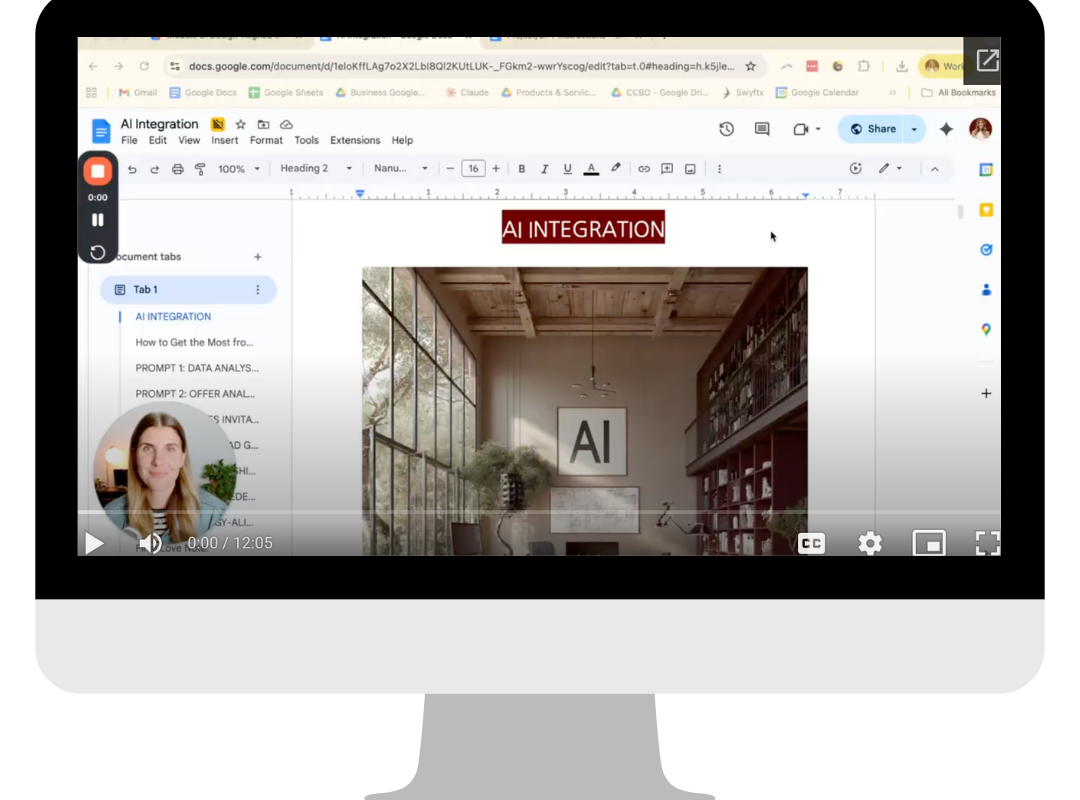Open the Tools menu

tap(307, 140)
